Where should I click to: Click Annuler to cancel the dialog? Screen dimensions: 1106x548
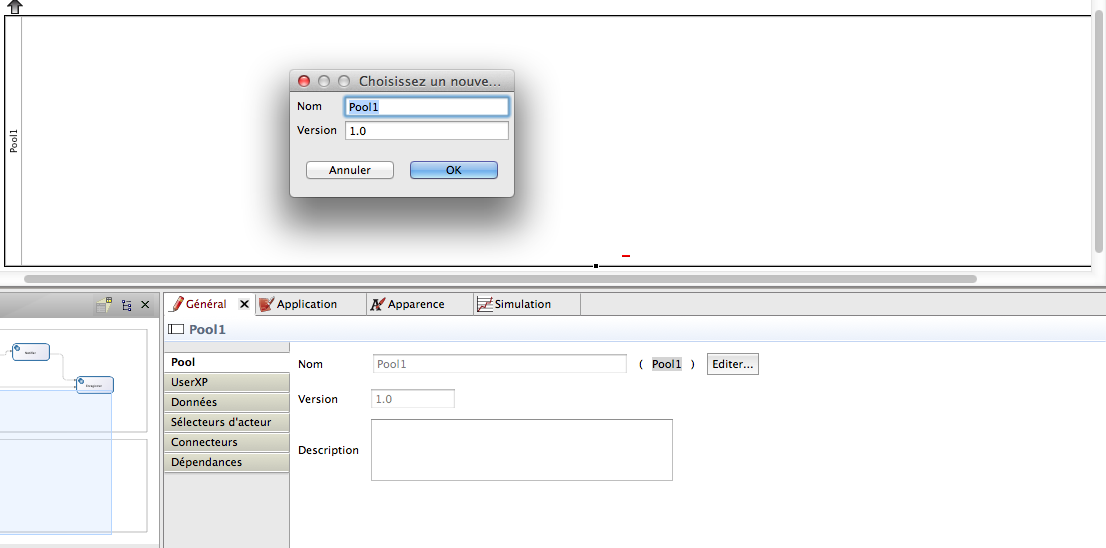[x=350, y=170]
